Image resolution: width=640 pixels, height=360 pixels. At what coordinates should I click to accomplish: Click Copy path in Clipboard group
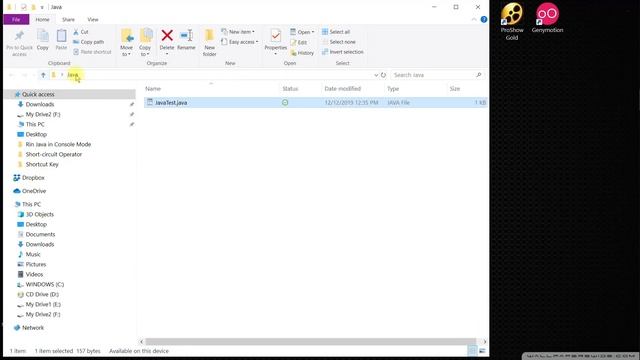tap(89, 42)
